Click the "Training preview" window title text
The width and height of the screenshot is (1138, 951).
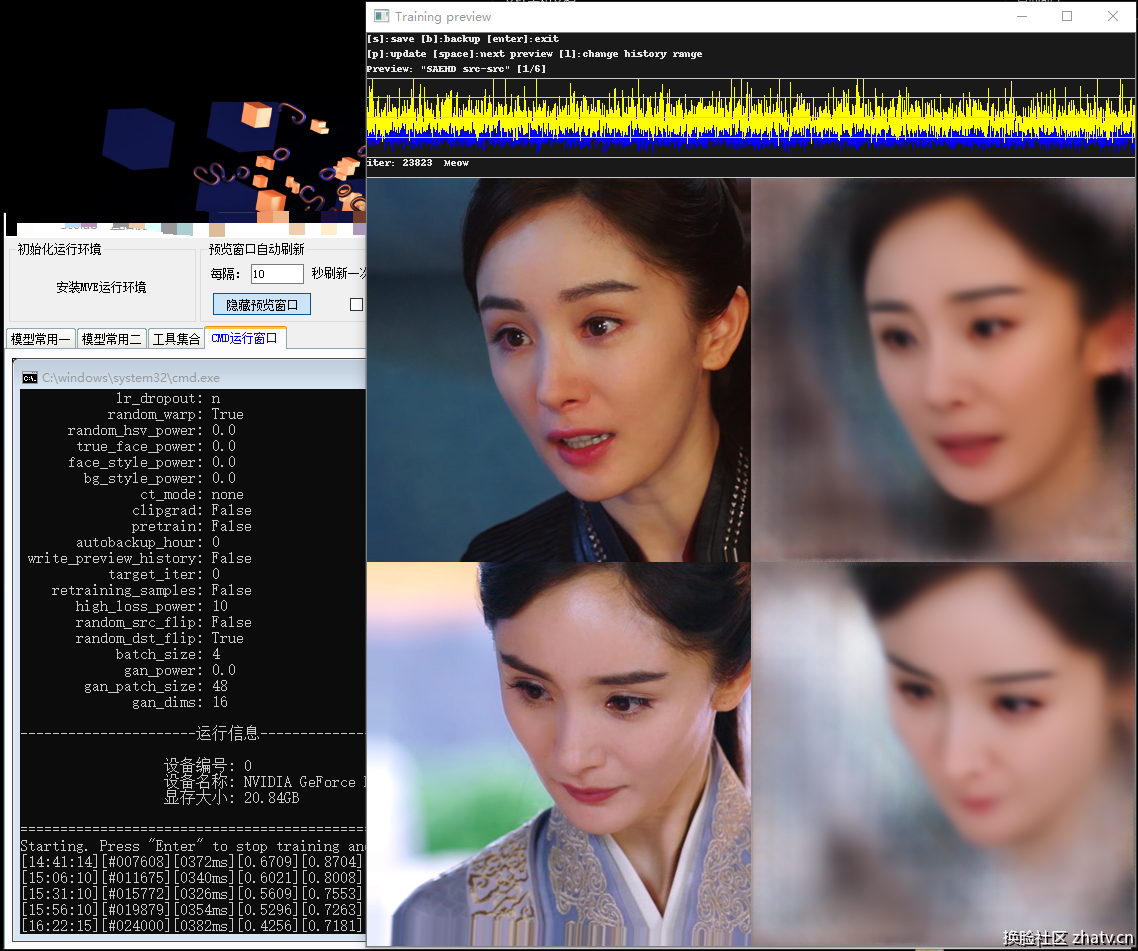coord(443,16)
